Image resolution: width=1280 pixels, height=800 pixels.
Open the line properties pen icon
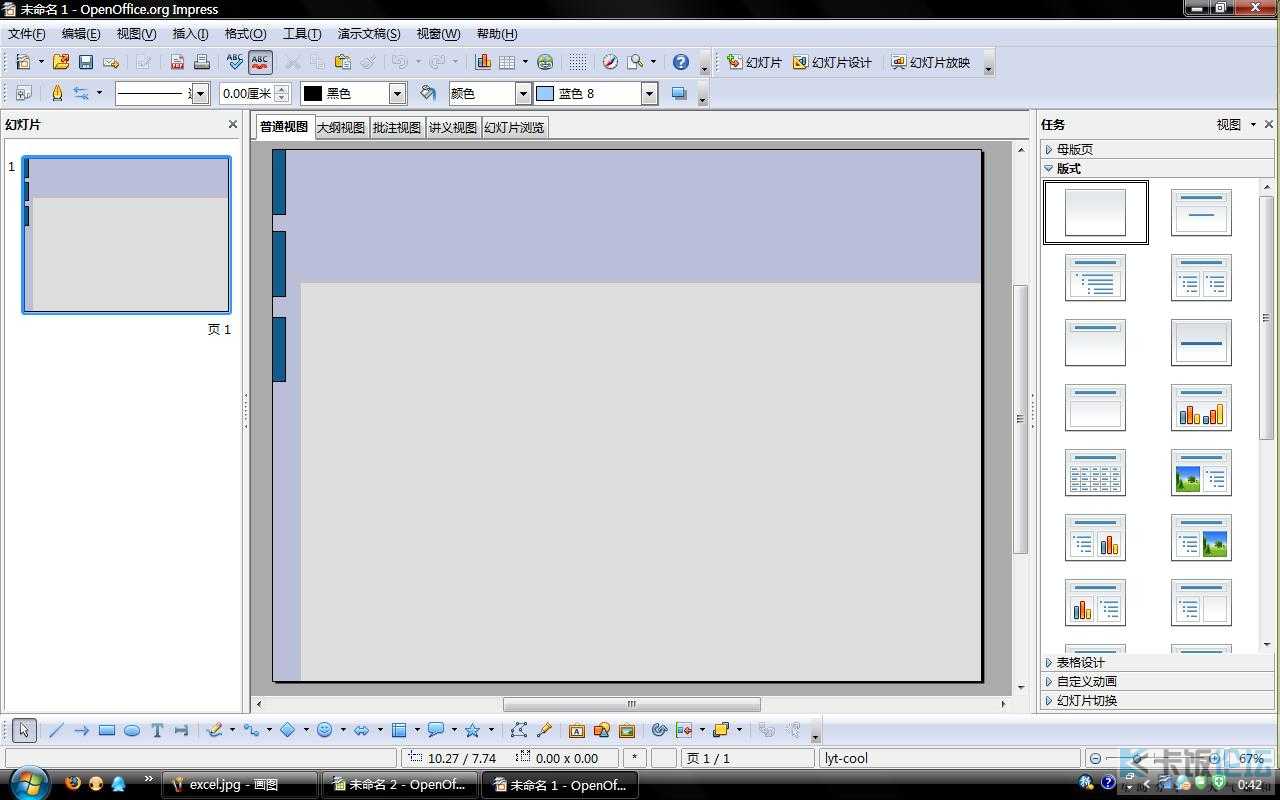[x=57, y=93]
